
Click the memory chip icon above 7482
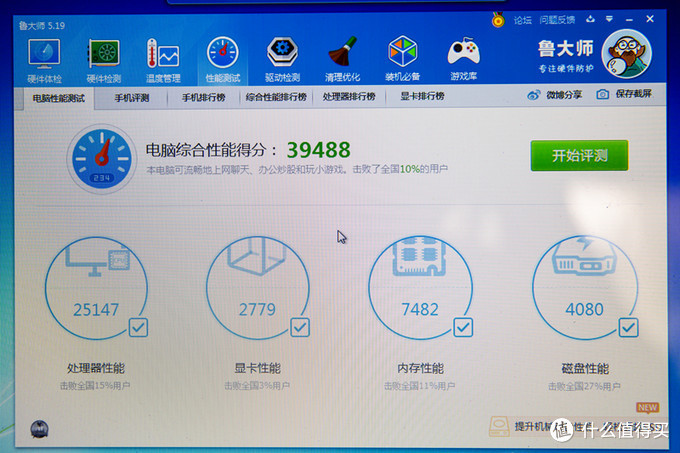pos(419,257)
